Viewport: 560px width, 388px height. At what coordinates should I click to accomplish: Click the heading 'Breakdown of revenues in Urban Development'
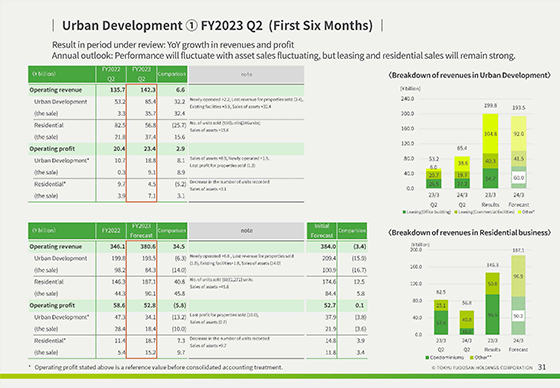tap(469, 75)
